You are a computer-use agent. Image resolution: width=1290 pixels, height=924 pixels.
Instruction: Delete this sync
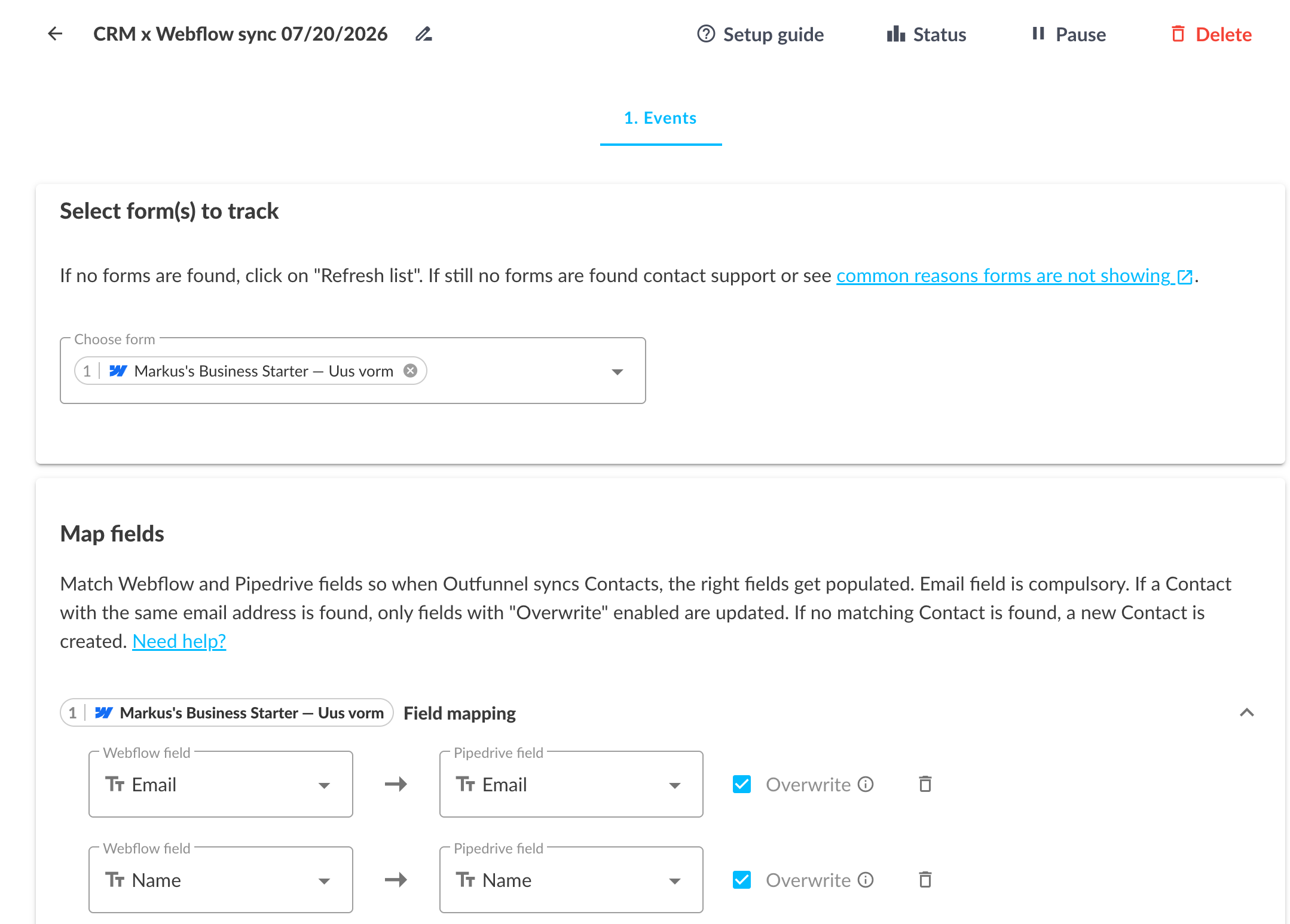(1211, 34)
